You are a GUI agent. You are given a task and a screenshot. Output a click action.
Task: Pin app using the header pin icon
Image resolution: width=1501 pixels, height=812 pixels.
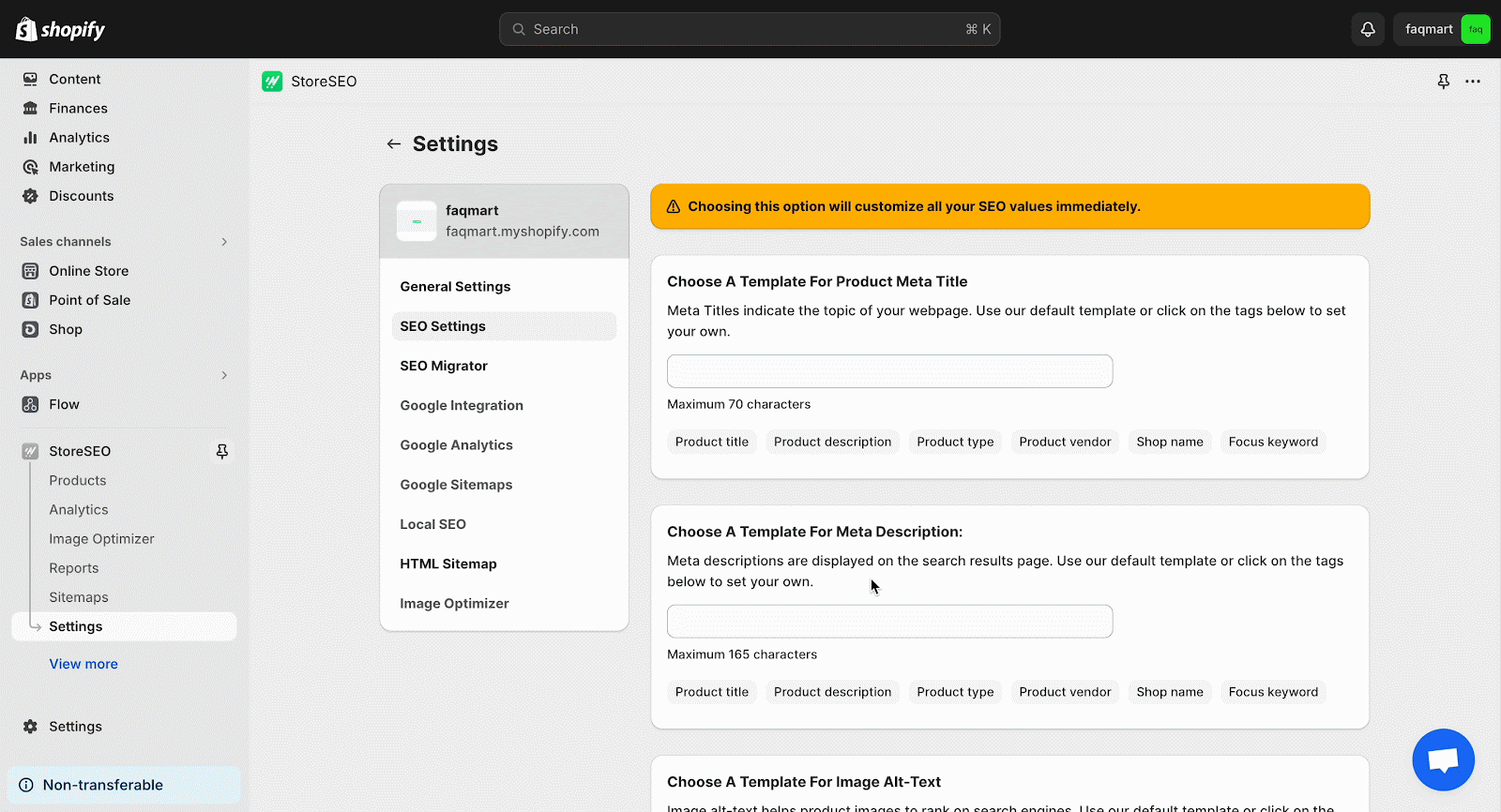coord(1444,82)
